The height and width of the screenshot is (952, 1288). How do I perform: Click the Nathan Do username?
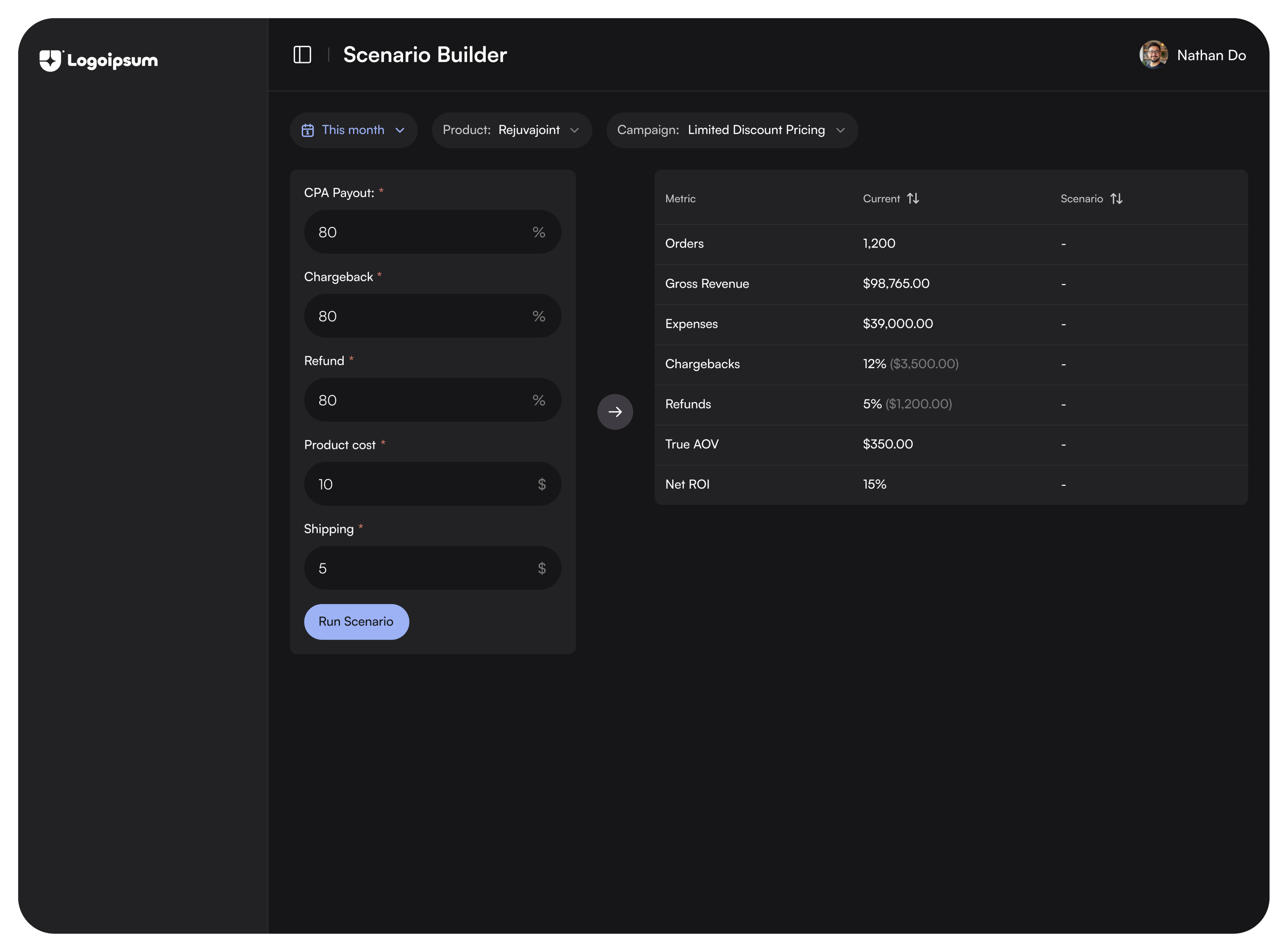click(x=1211, y=55)
